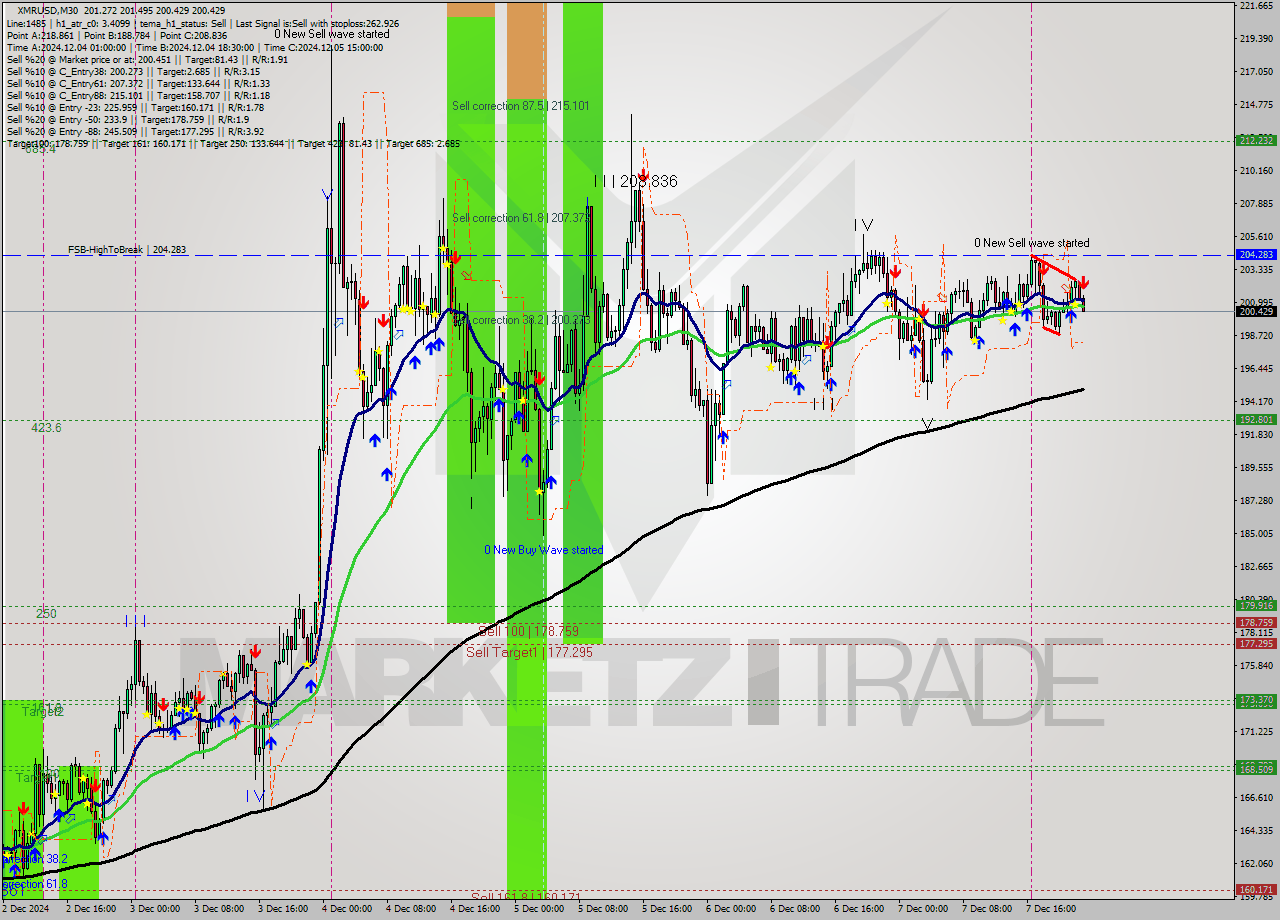
Task: Select the green 179.916 price tag
Action: pos(1255,605)
